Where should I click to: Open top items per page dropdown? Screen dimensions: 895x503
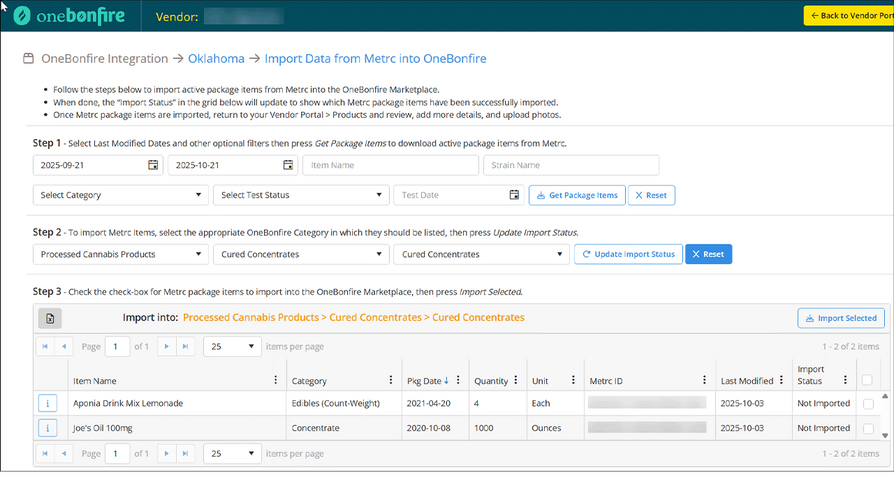[233, 346]
